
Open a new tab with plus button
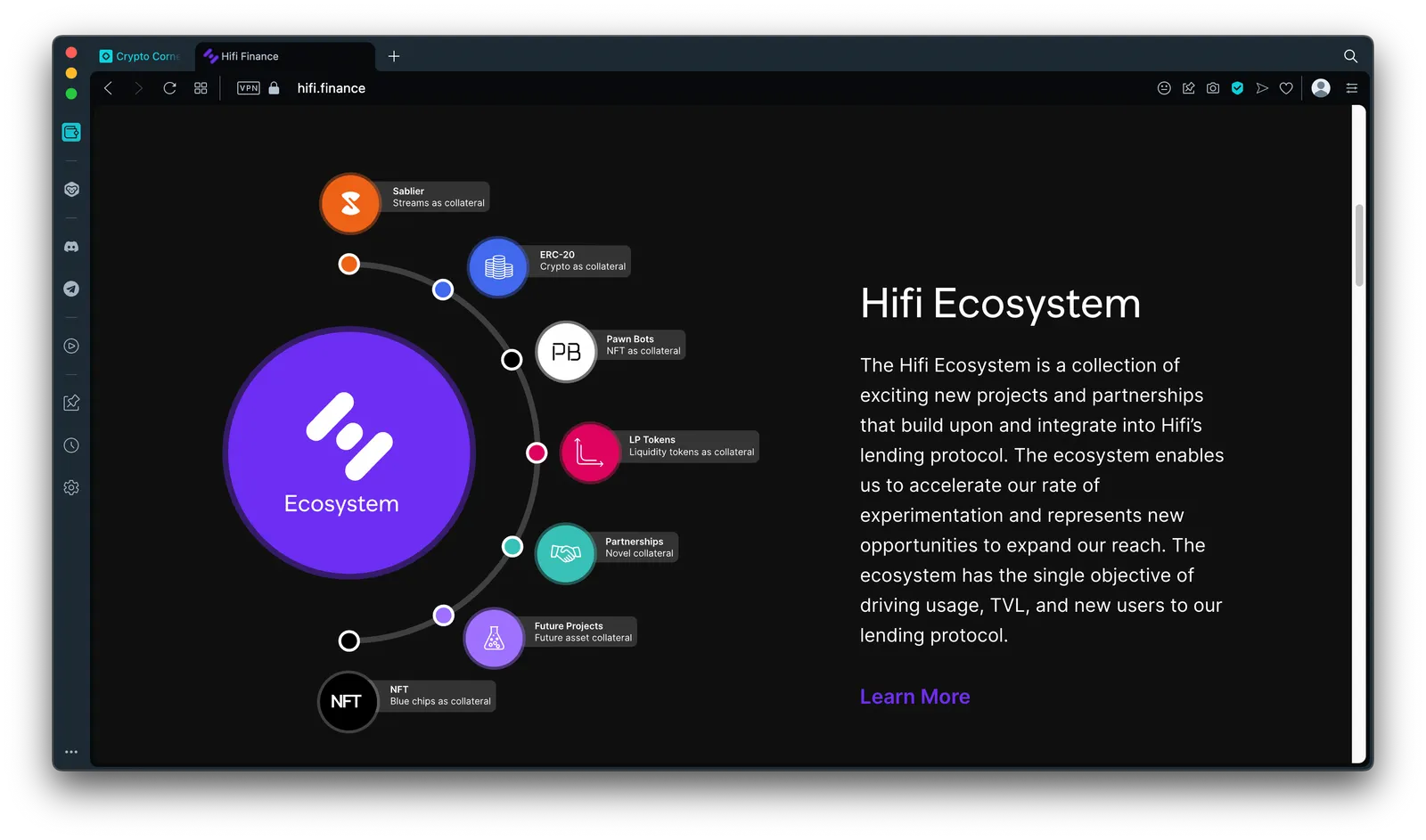(x=394, y=56)
